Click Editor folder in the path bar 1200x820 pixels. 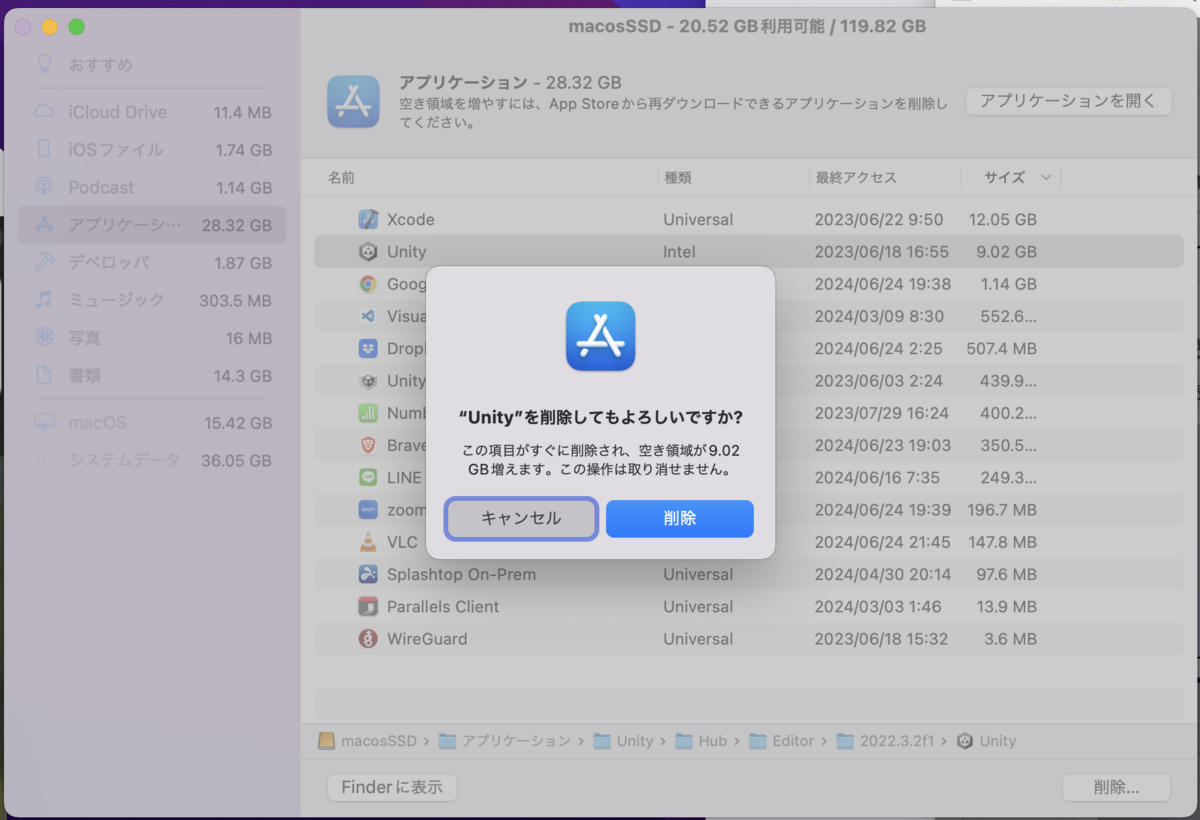tap(781, 741)
